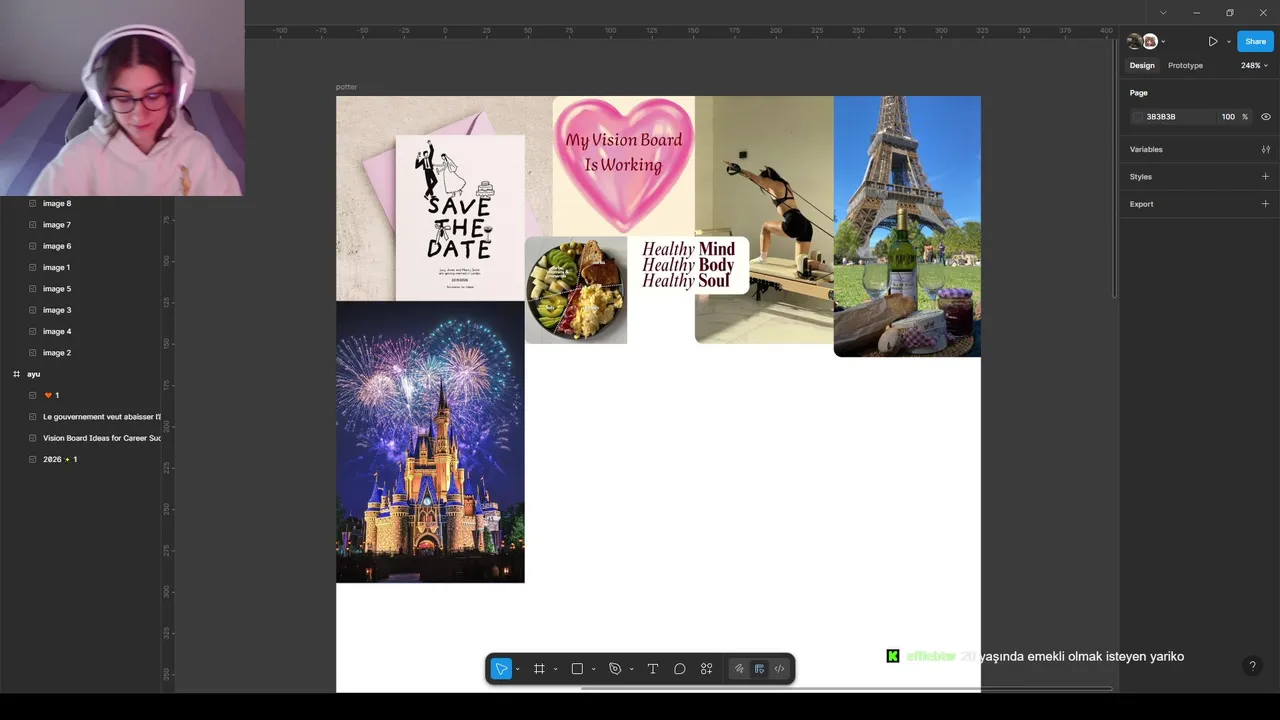The height and width of the screenshot is (720, 1280).
Task: Click the second user avatar
Action: click(x=1150, y=41)
